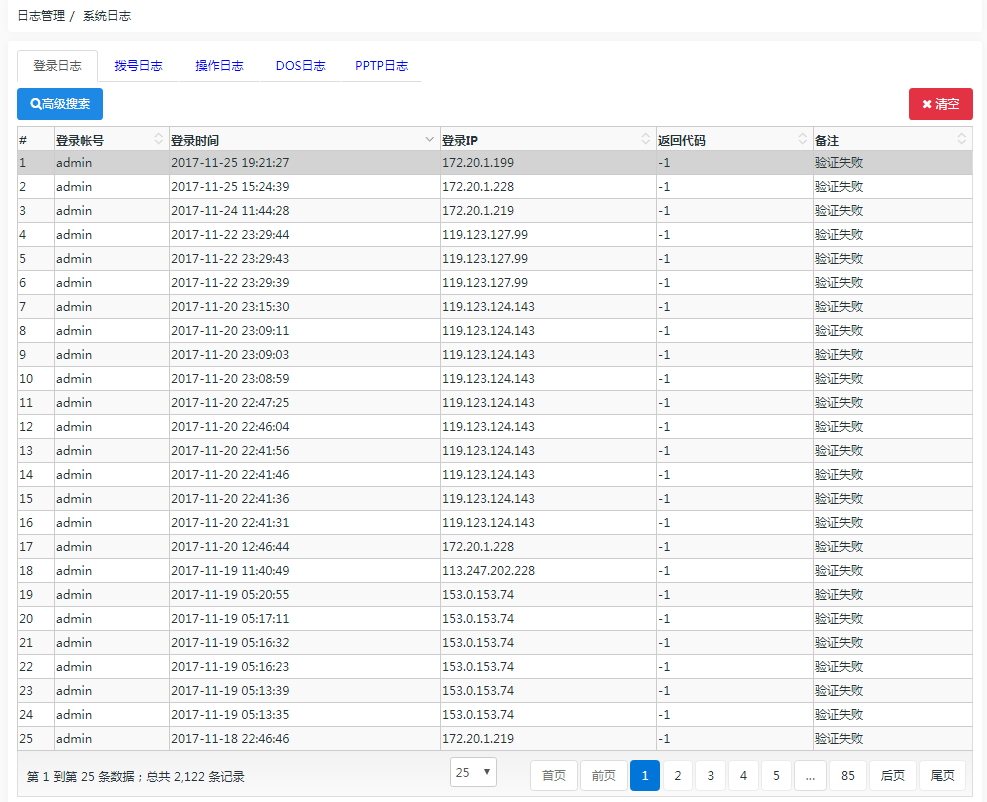Switch to the 拨号日志 tab

[138, 65]
